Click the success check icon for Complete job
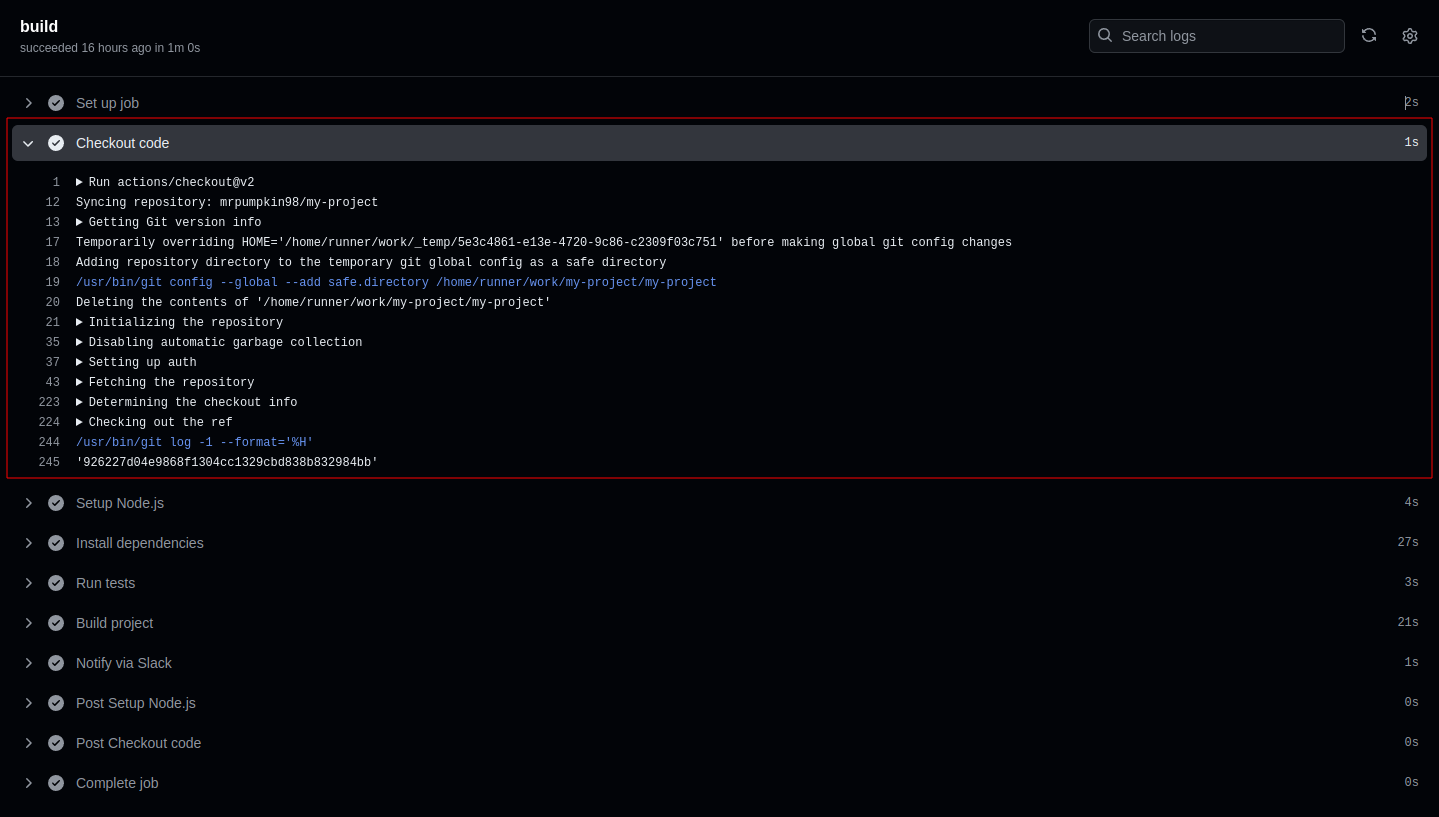This screenshot has width=1439, height=817. tap(56, 783)
